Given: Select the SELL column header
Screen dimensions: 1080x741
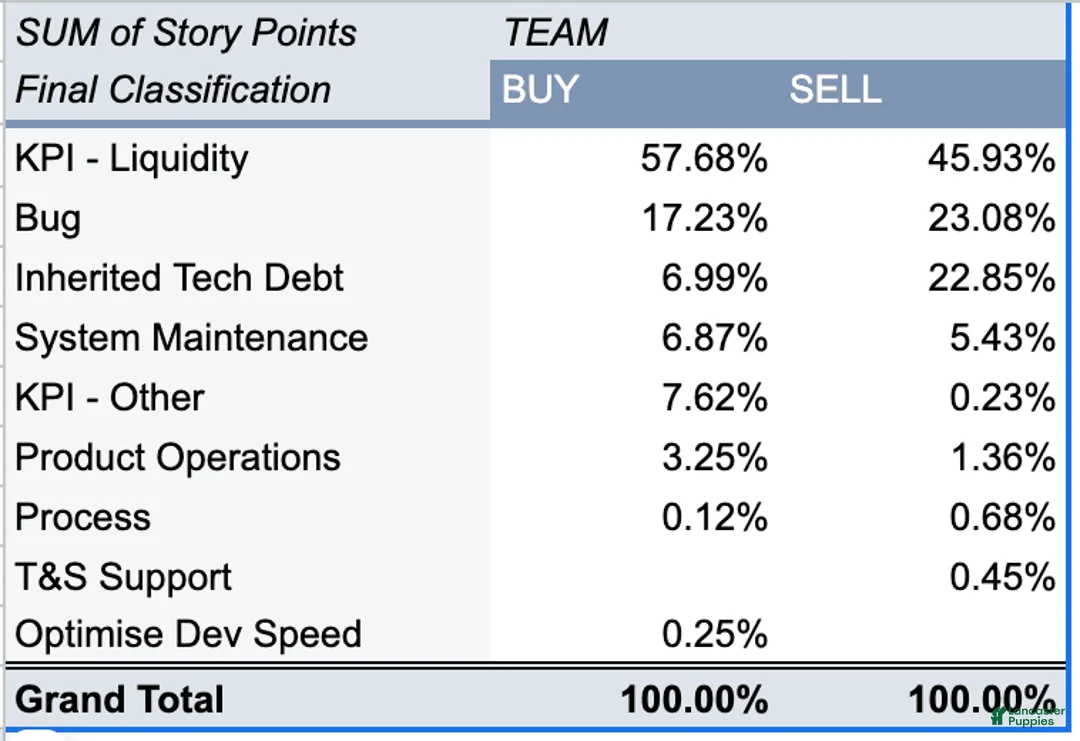Looking at the screenshot, I should [835, 90].
